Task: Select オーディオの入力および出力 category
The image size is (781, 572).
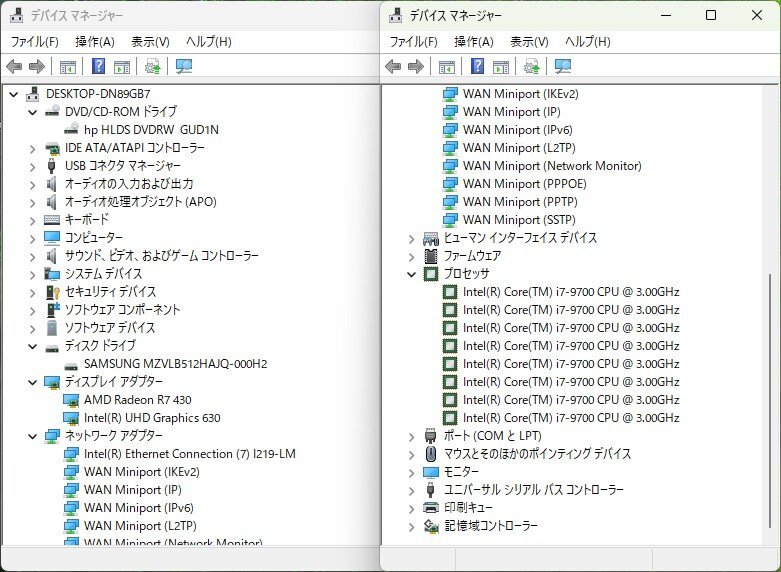Action: click(x=129, y=184)
